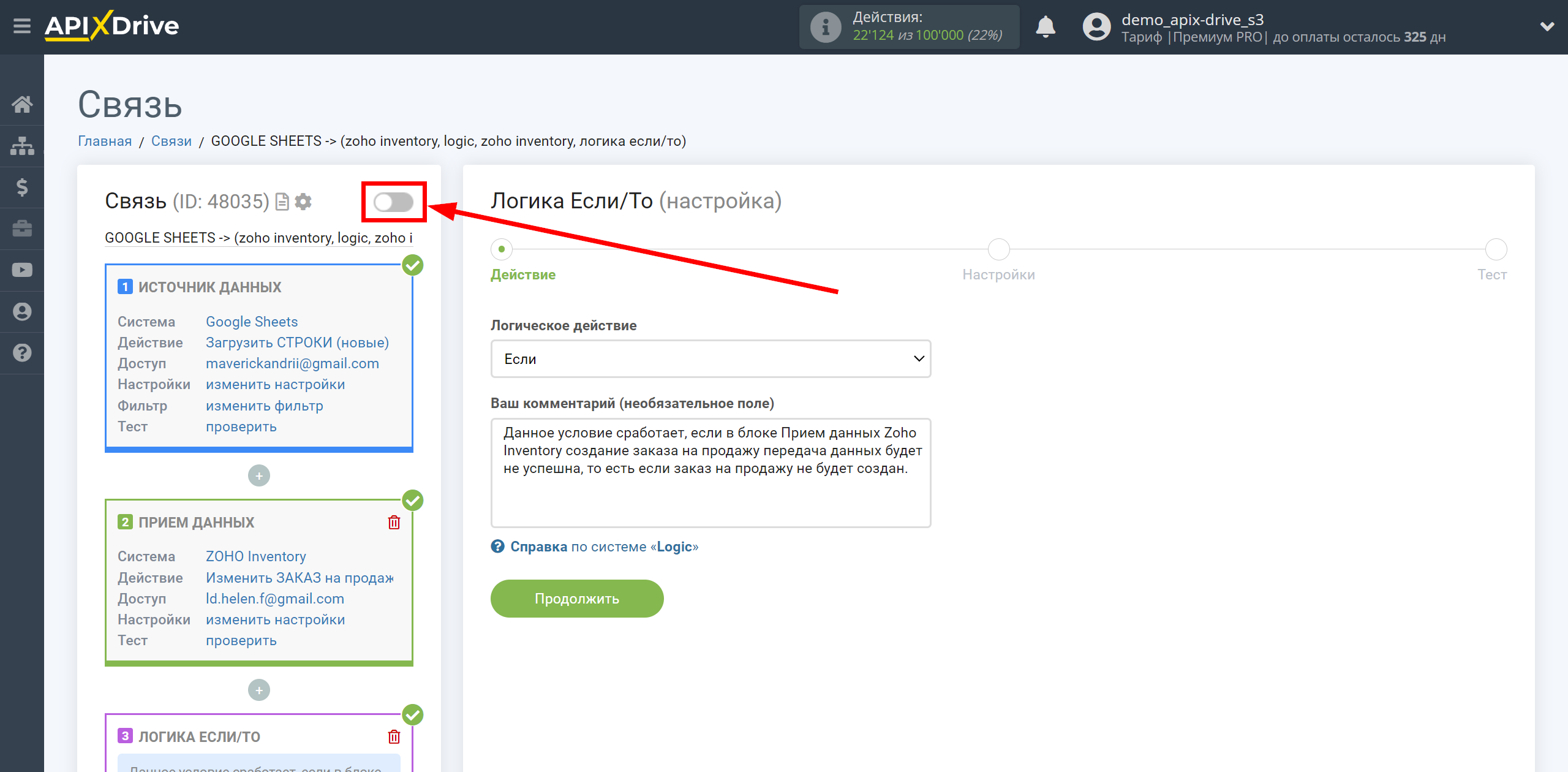This screenshot has width=1568, height=772.
Task: Enable the connection toggle switch
Action: click(393, 202)
